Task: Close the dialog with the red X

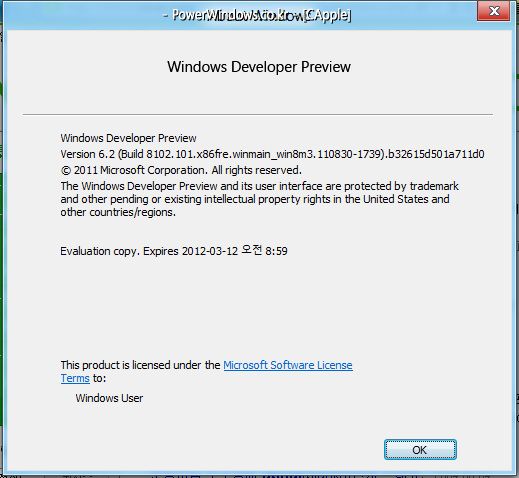Action: tap(493, 11)
